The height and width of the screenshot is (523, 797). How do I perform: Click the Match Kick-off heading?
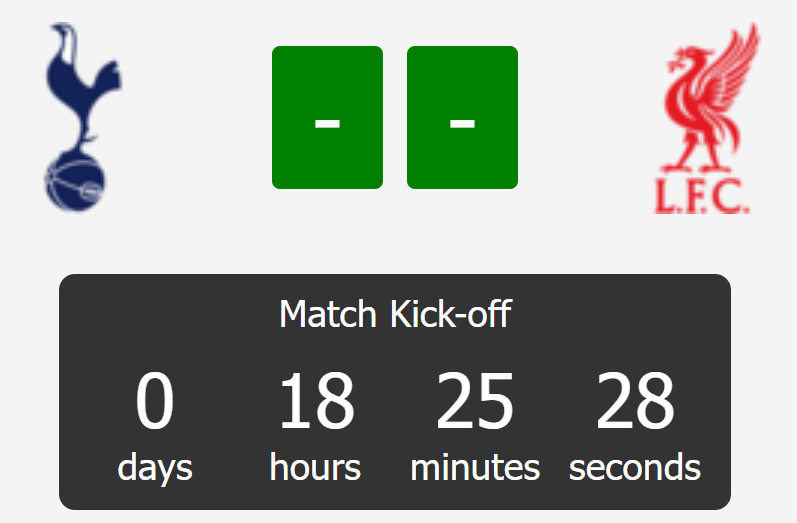(x=395, y=314)
